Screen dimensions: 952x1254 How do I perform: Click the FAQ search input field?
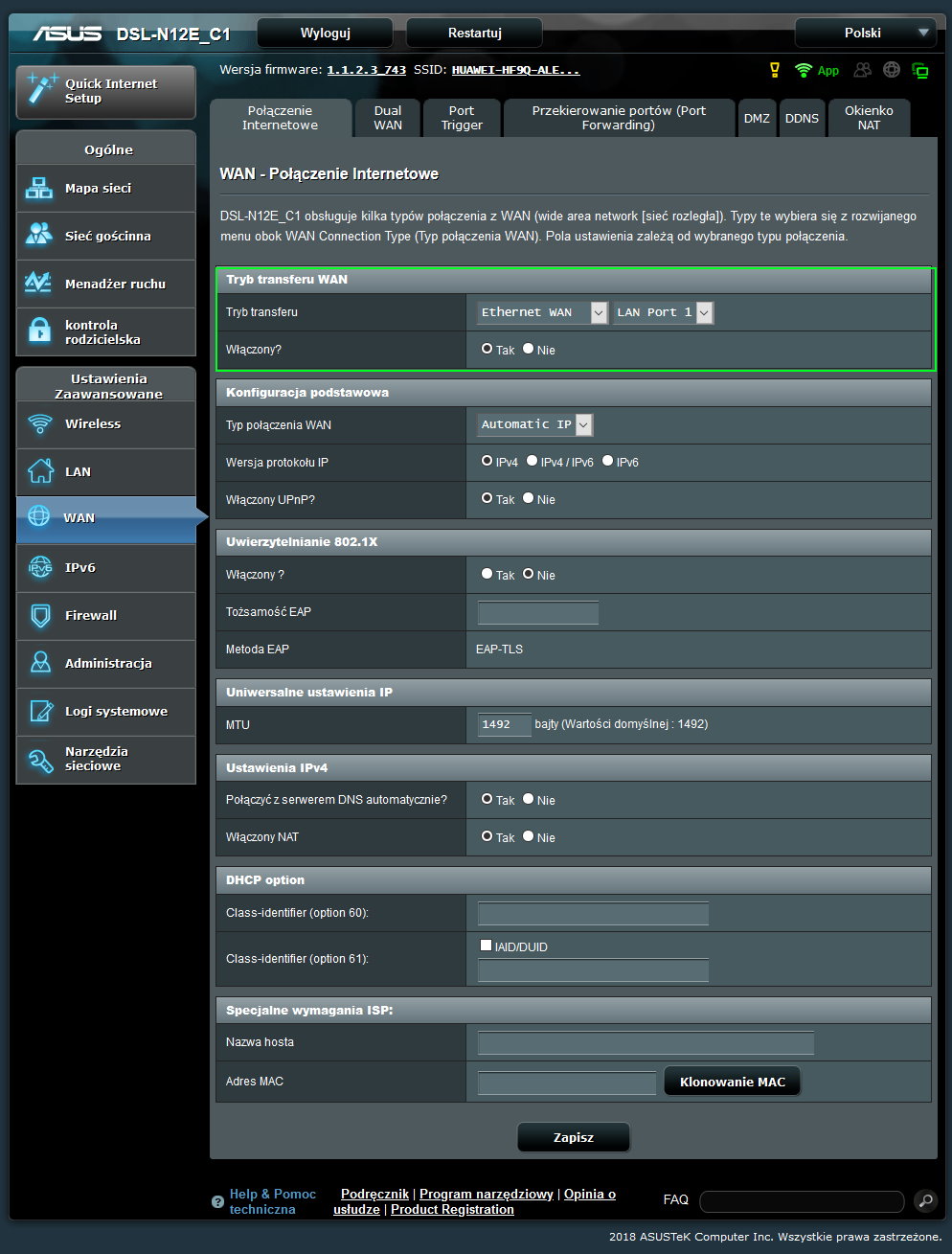(x=802, y=1201)
